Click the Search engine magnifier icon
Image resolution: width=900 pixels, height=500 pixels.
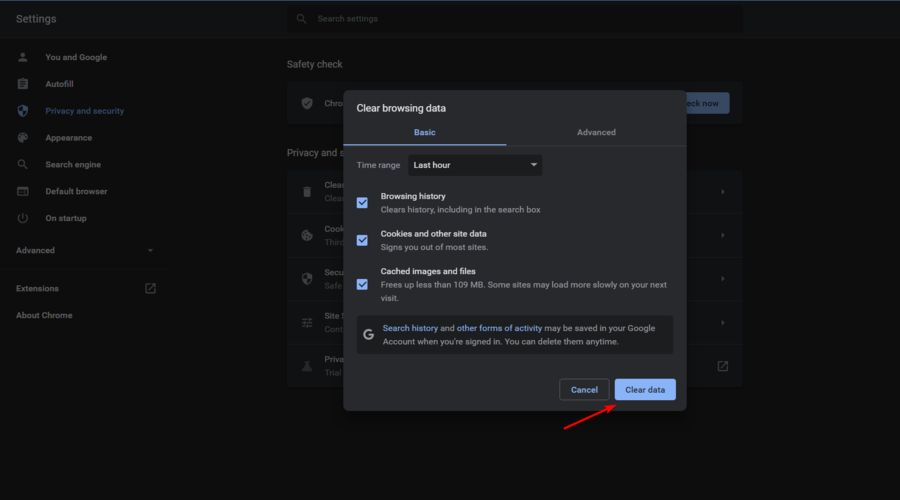coord(22,165)
